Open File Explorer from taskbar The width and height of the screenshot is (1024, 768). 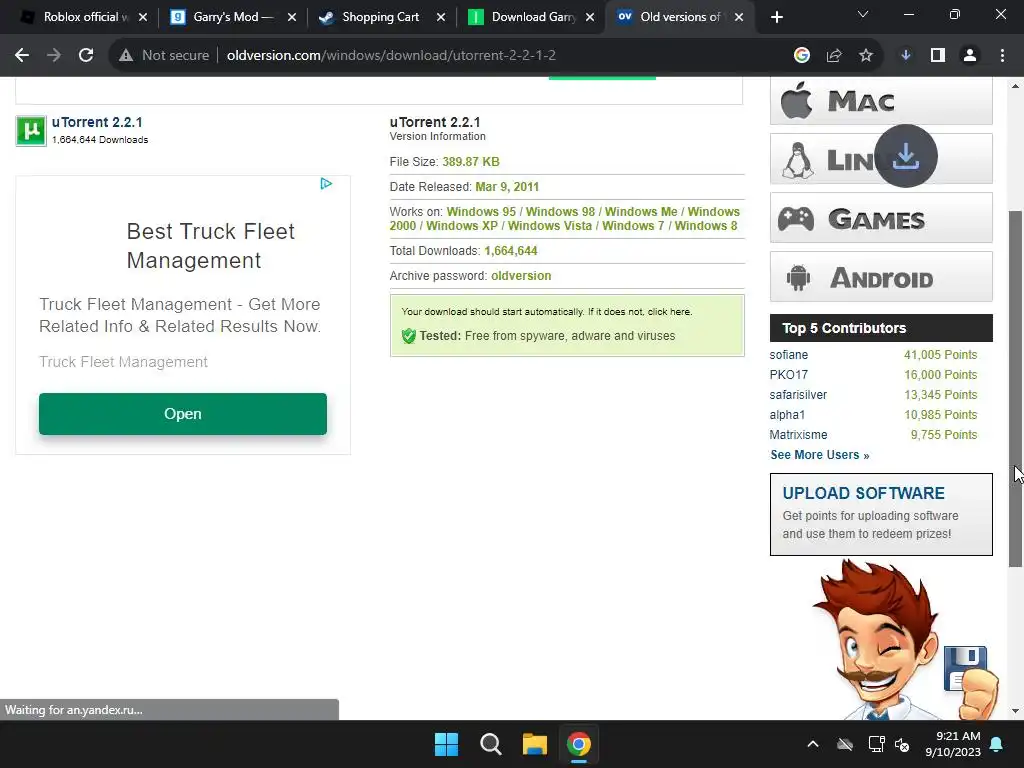pos(535,744)
